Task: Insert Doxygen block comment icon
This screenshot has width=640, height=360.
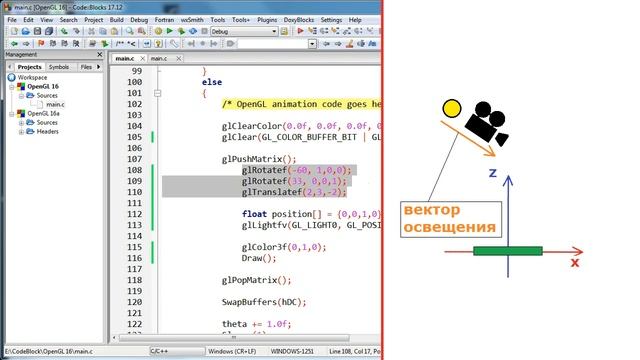Action: click(120, 43)
